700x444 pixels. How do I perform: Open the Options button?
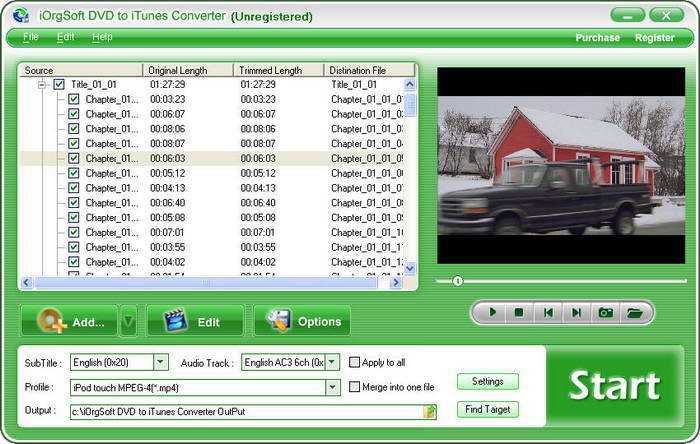(x=302, y=321)
